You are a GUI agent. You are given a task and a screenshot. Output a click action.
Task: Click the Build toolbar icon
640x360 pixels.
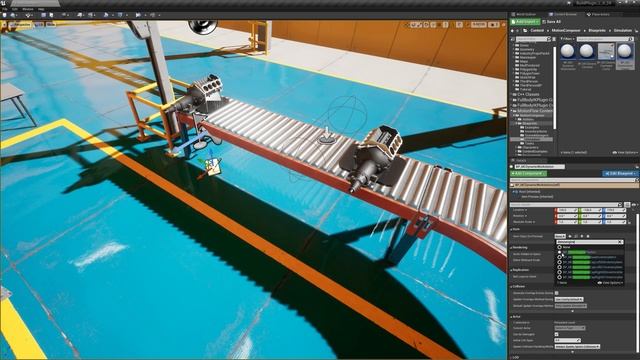click(106, 15)
